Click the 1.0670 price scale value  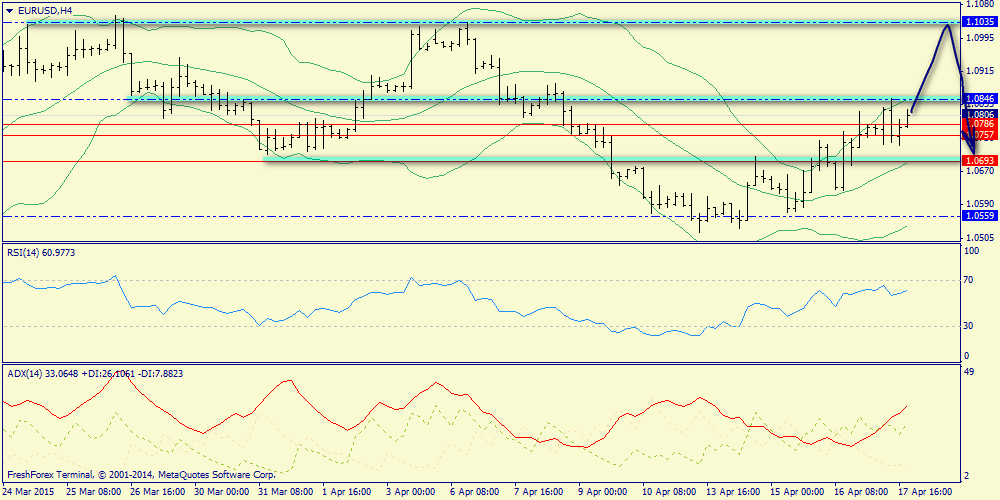(x=981, y=170)
